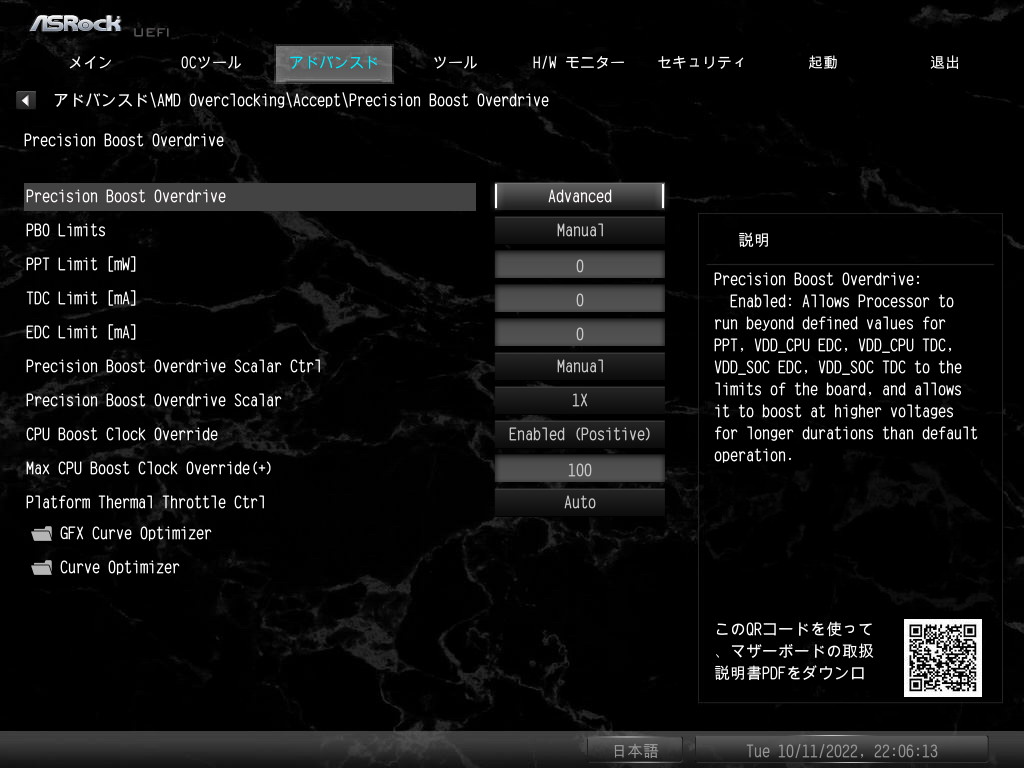Select the PPT Limit [mW] label
Image resolution: width=1024 pixels, height=768 pixels.
click(x=81, y=264)
